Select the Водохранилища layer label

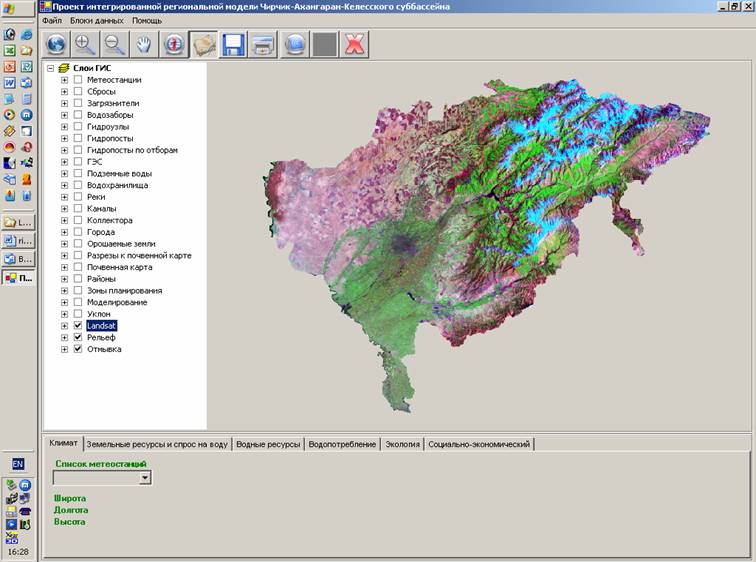[x=119, y=185]
